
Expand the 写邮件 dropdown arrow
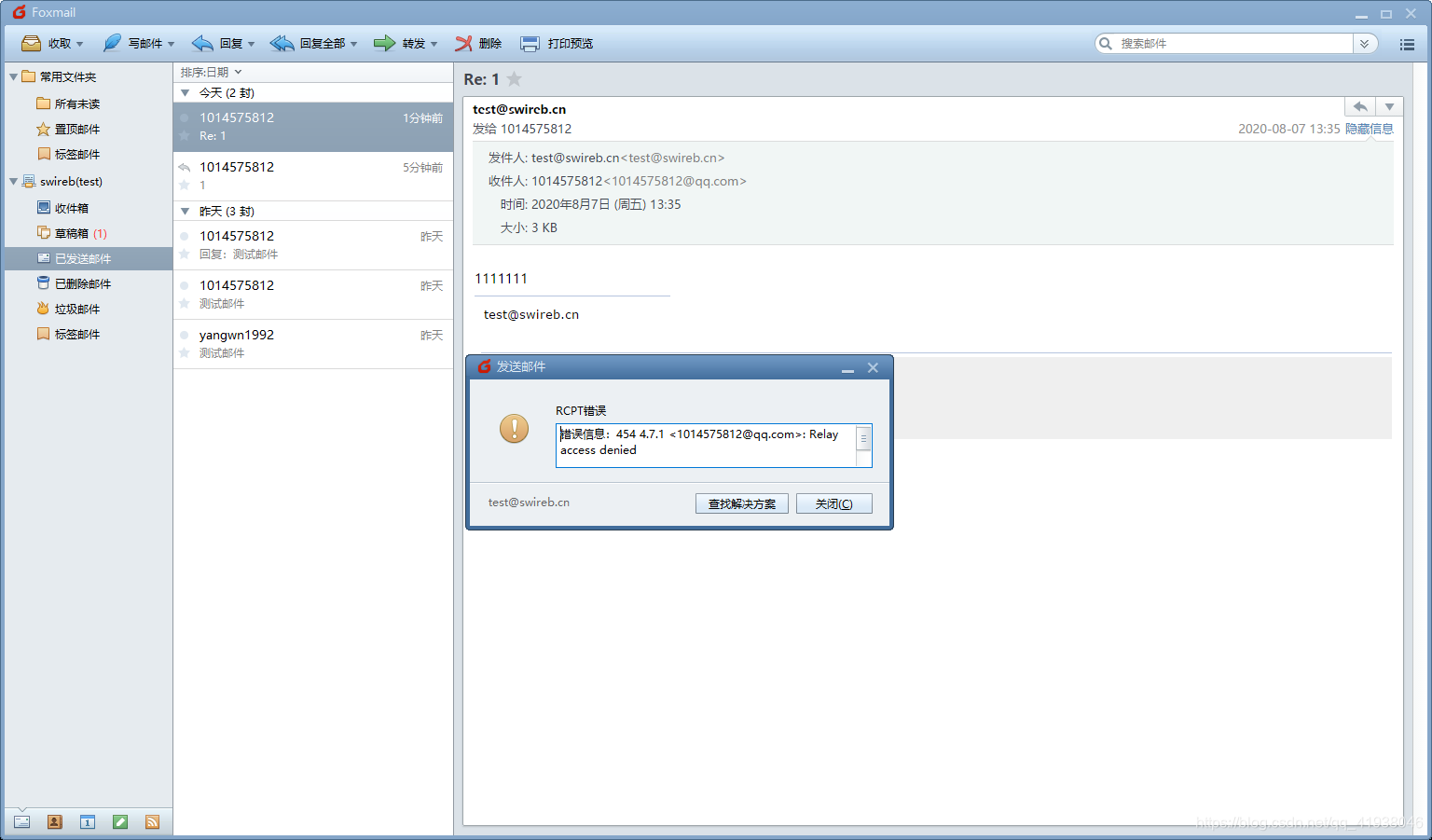pos(172,44)
